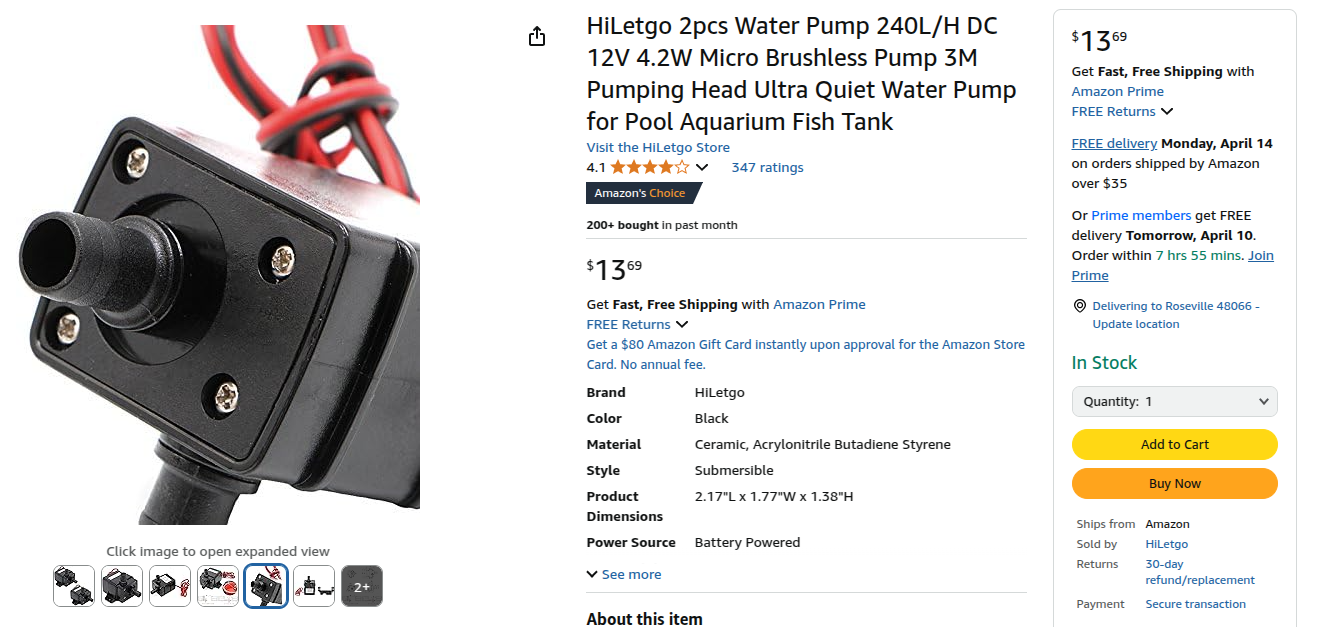Viewport: 1333px width, 627px height.
Task: Click Buy Now
Action: pos(1174,483)
